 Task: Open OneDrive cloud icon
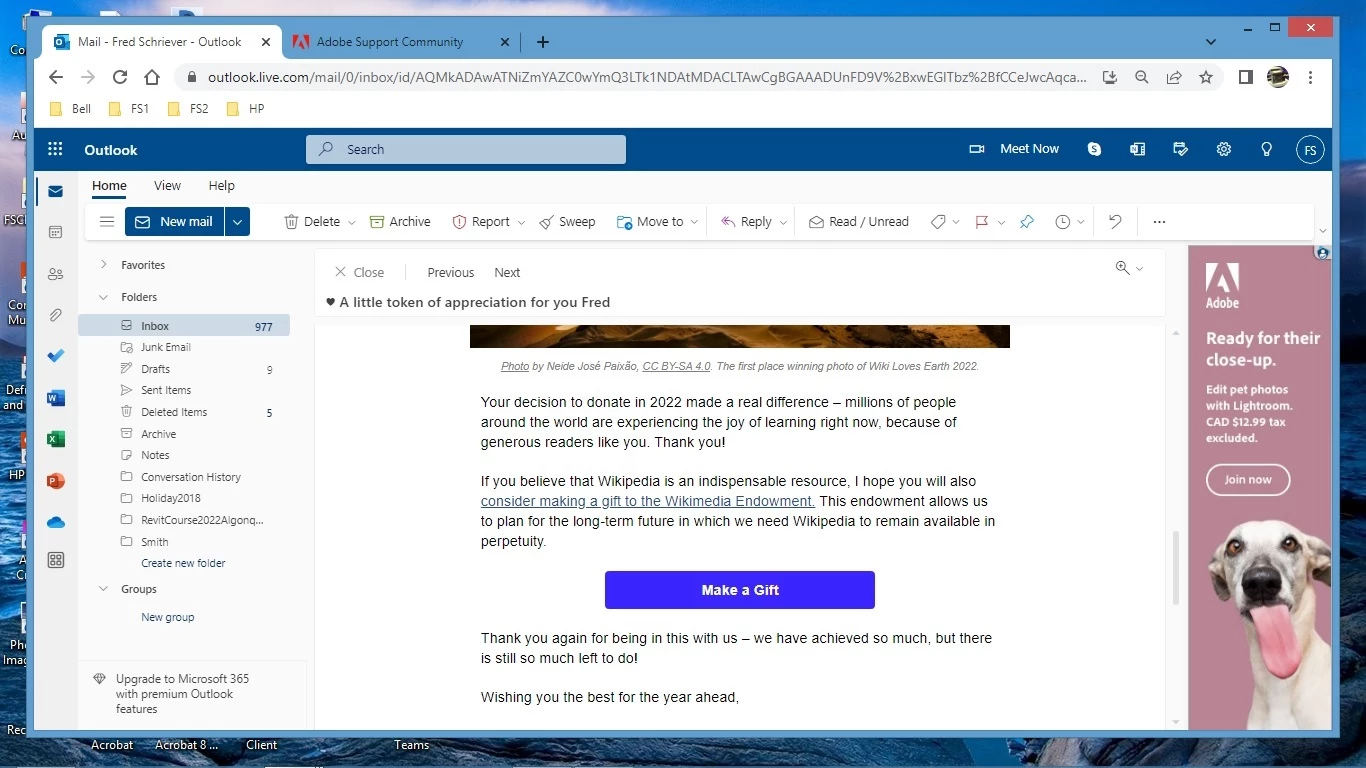coord(56,522)
